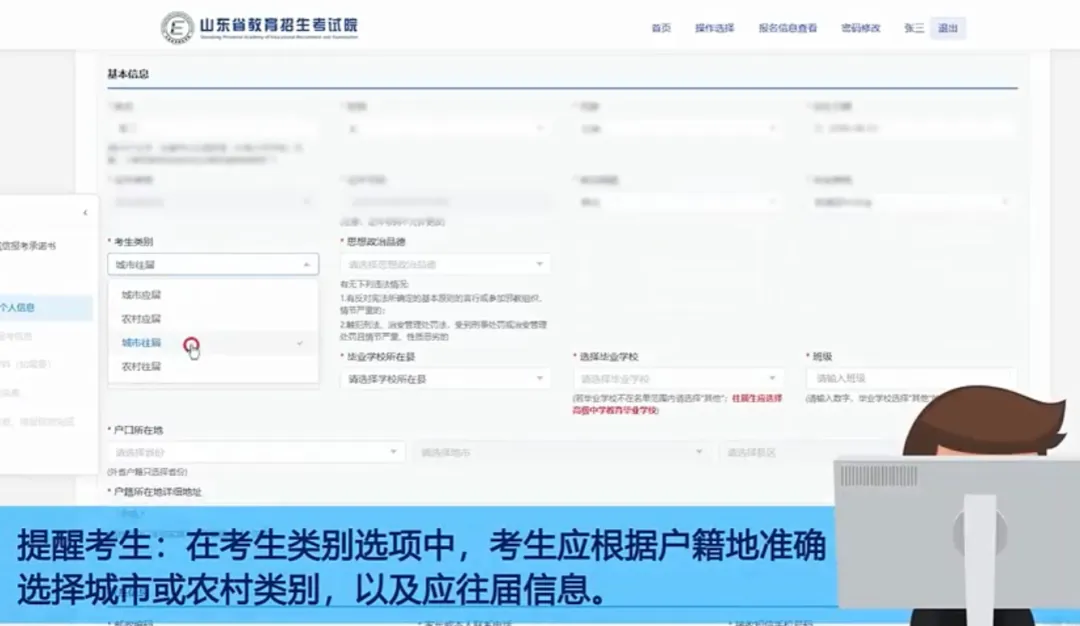The width and height of the screenshot is (1080, 626).
Task: Click the 户口所在地 field label
Action: pyautogui.click(x=136, y=430)
